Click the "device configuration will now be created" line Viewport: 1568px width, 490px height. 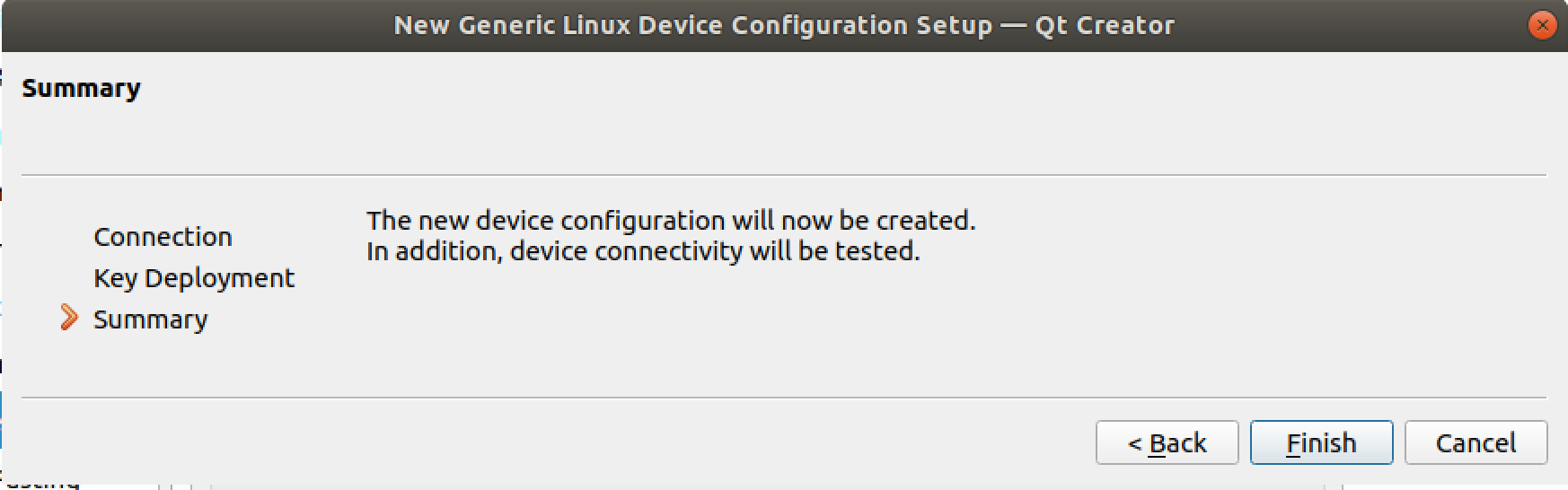(x=670, y=221)
